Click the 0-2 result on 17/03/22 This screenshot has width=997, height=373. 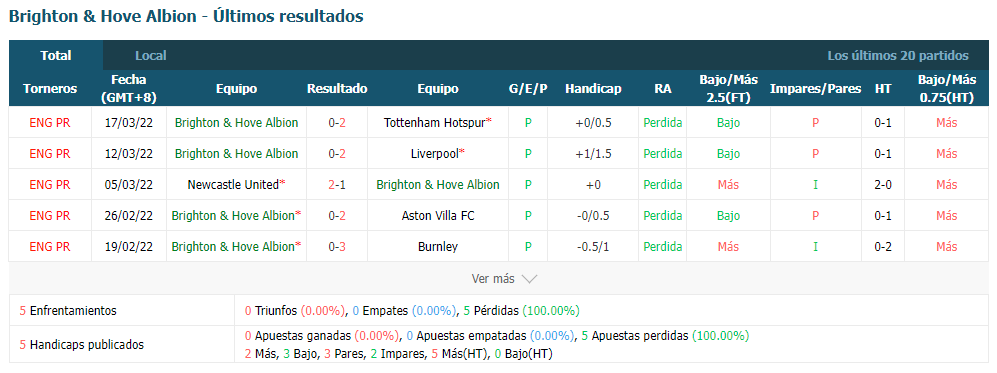click(337, 123)
